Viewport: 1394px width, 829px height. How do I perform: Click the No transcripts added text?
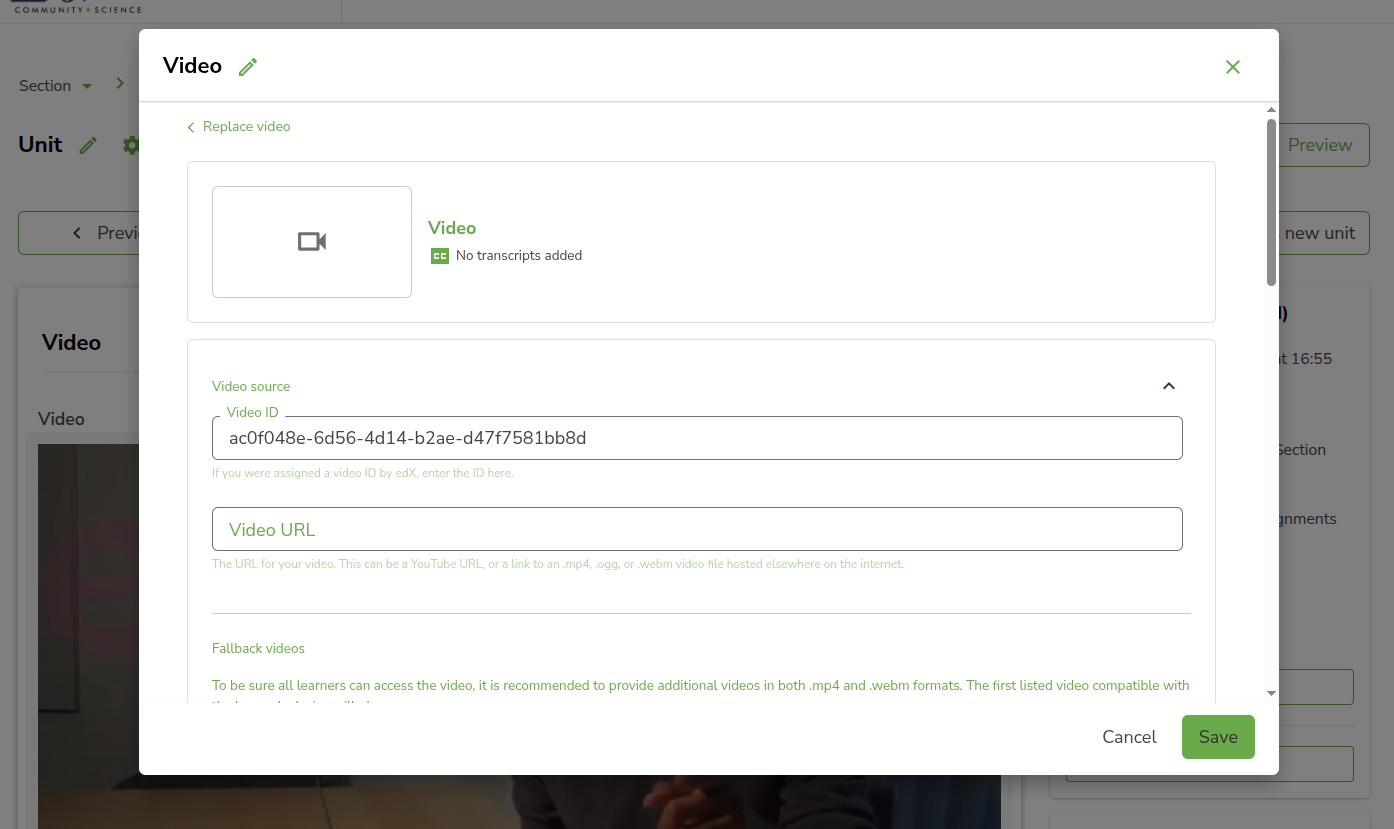coord(519,256)
